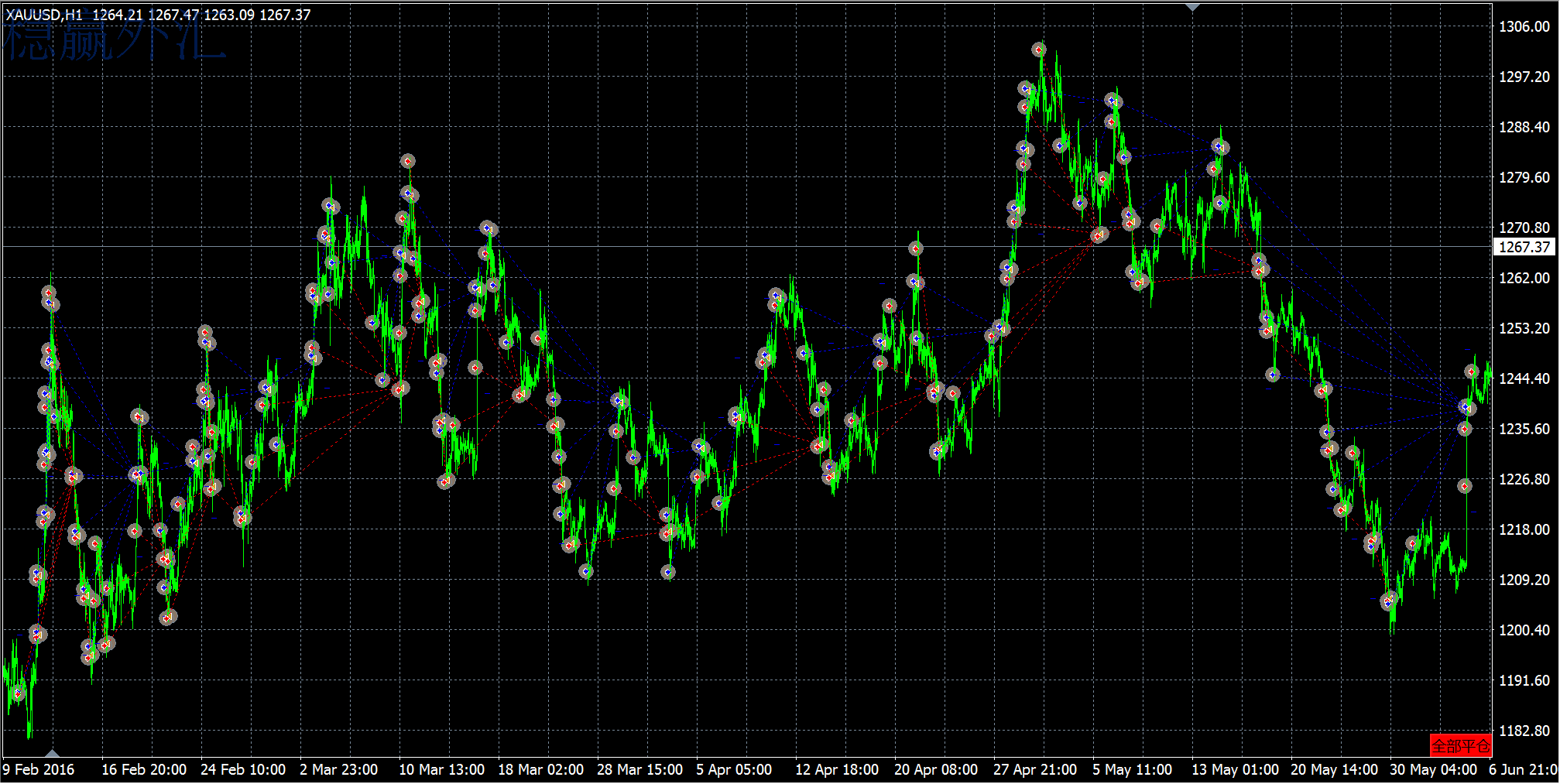Click the 1235.60 price axis label
The width and height of the screenshot is (1560, 784).
point(1524,429)
